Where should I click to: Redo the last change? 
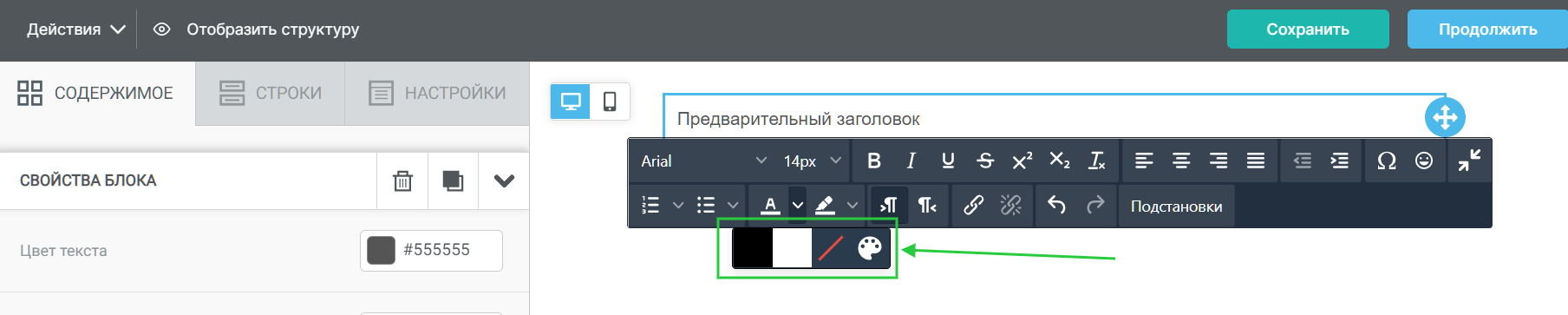click(x=1095, y=206)
